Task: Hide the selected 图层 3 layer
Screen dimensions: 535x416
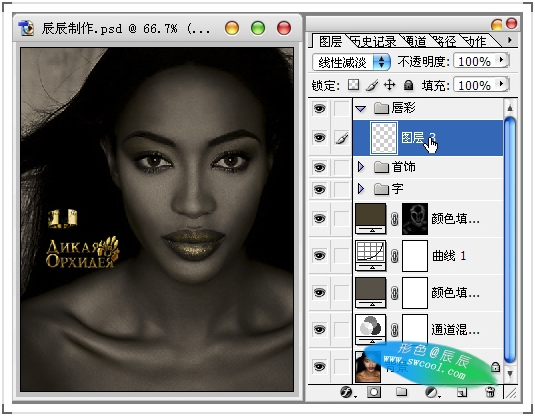Action: click(320, 138)
